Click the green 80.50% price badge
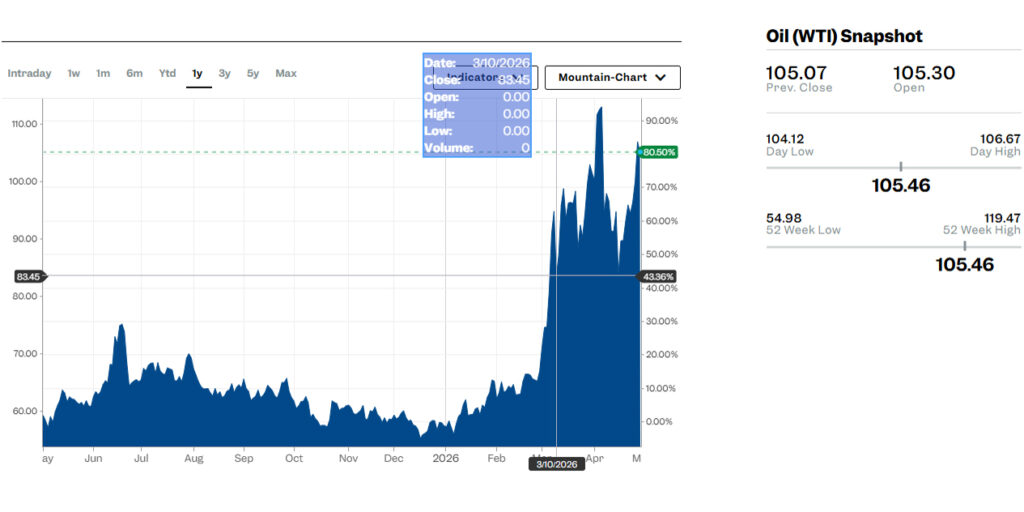This screenshot has width=1024, height=512. pos(659,152)
